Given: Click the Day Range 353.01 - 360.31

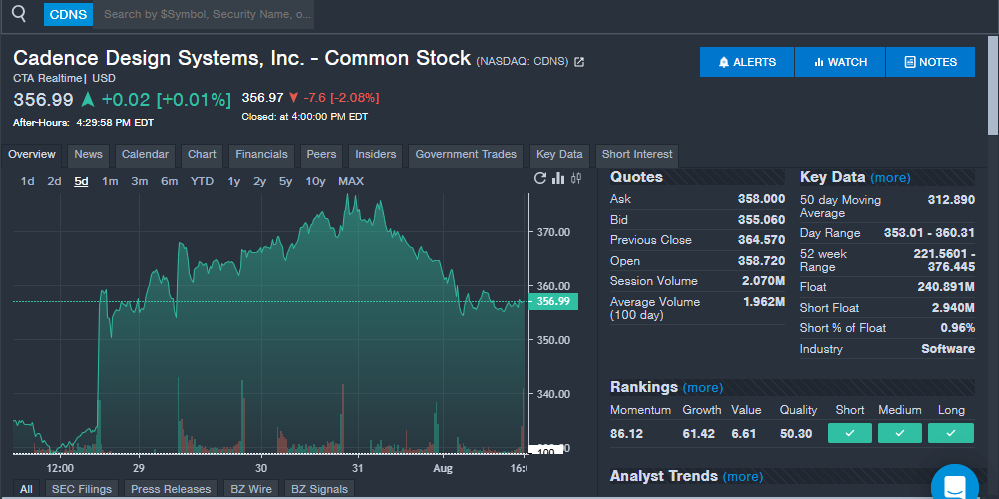Looking at the screenshot, I should coord(930,233).
